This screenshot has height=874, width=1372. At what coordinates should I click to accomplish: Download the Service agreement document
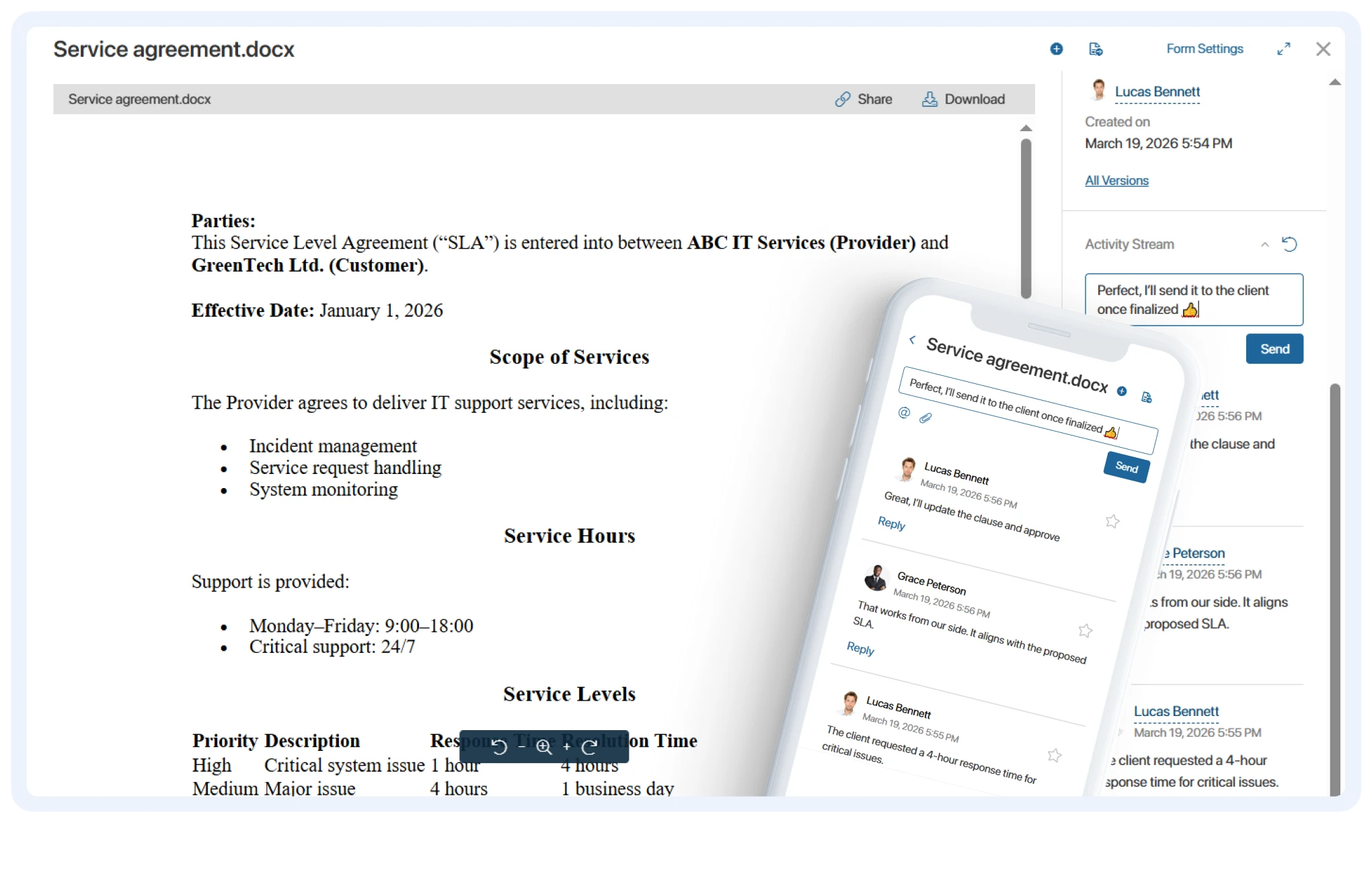pos(963,100)
